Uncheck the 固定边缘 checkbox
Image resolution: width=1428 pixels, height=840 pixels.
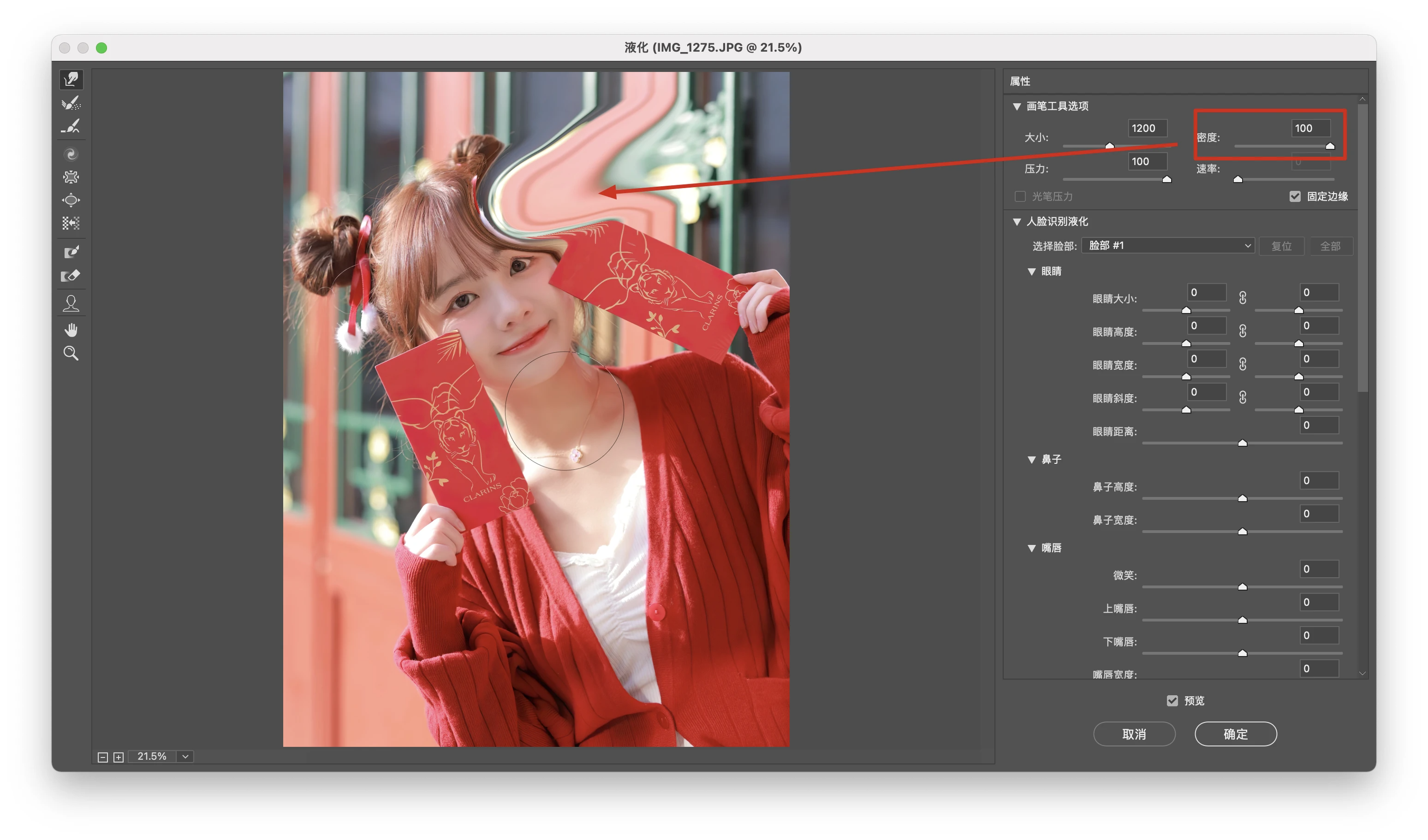[x=1295, y=196]
